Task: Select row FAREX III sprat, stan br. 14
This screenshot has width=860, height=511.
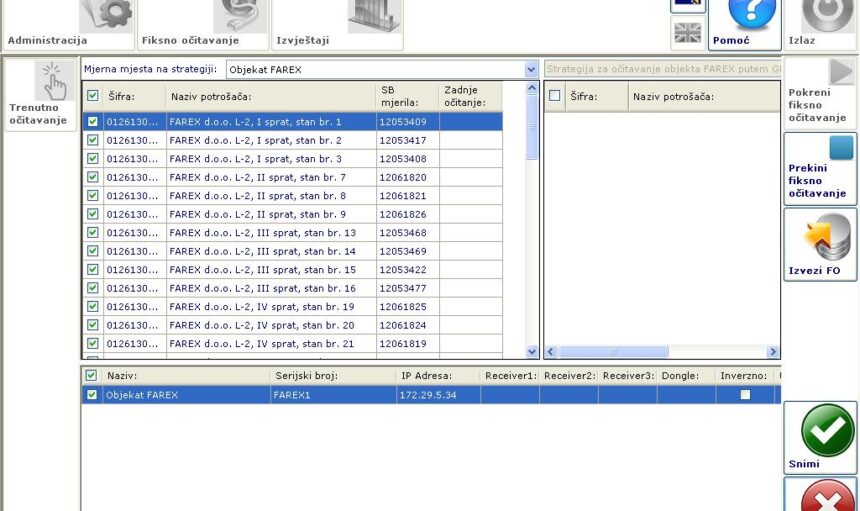Action: [293, 251]
